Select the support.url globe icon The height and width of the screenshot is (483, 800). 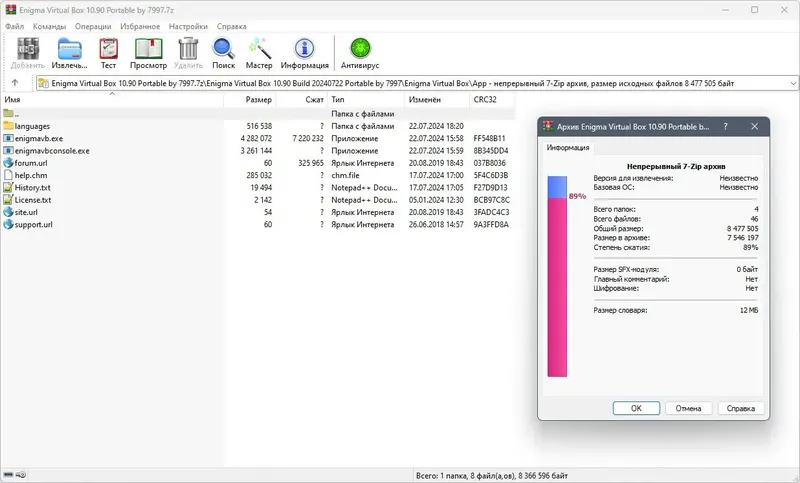(8, 224)
